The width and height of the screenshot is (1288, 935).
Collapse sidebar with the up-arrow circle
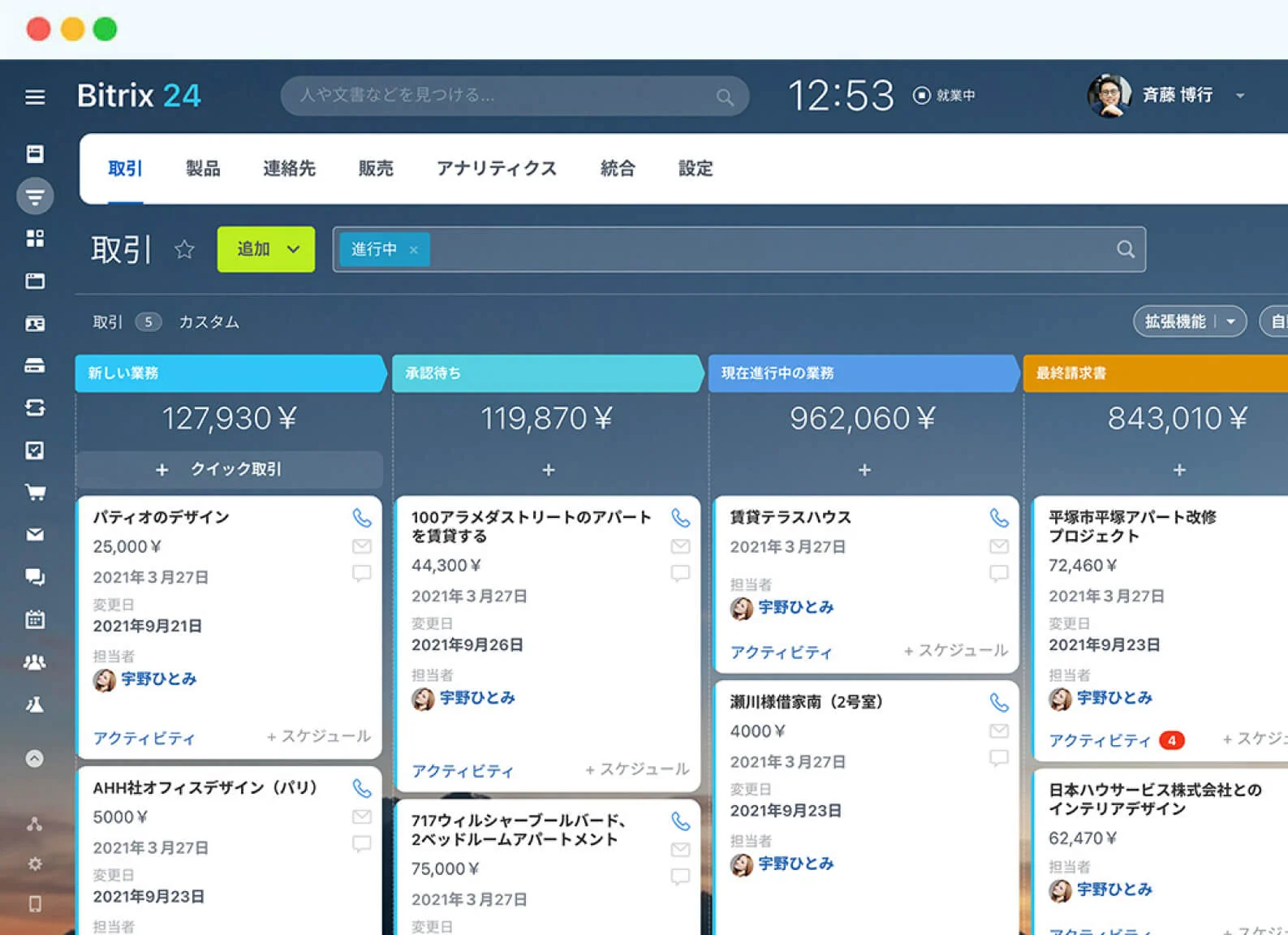click(x=35, y=759)
